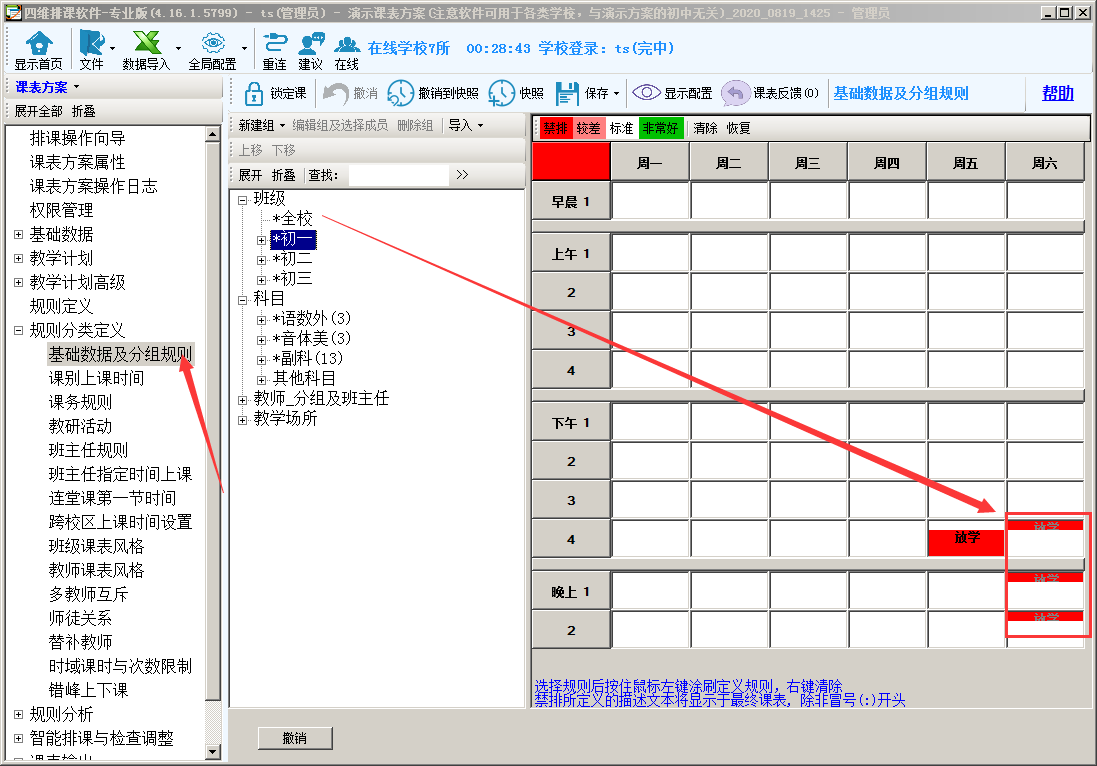Expand the 教学场所 tree node
The width and height of the screenshot is (1097, 766).
click(x=243, y=419)
